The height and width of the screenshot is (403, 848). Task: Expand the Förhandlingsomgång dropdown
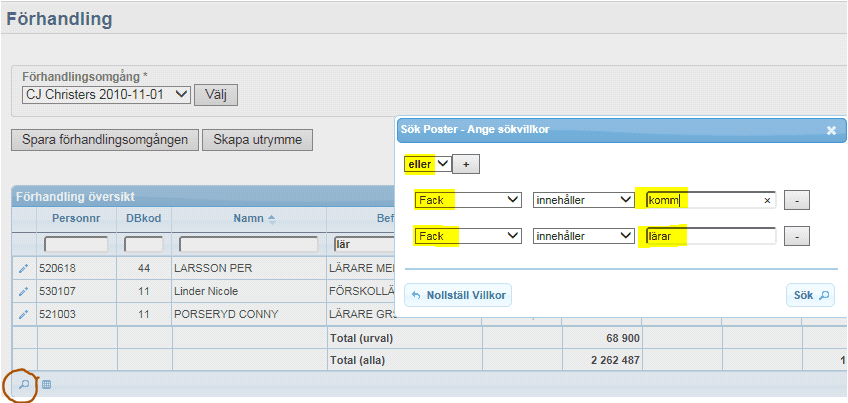105,94
